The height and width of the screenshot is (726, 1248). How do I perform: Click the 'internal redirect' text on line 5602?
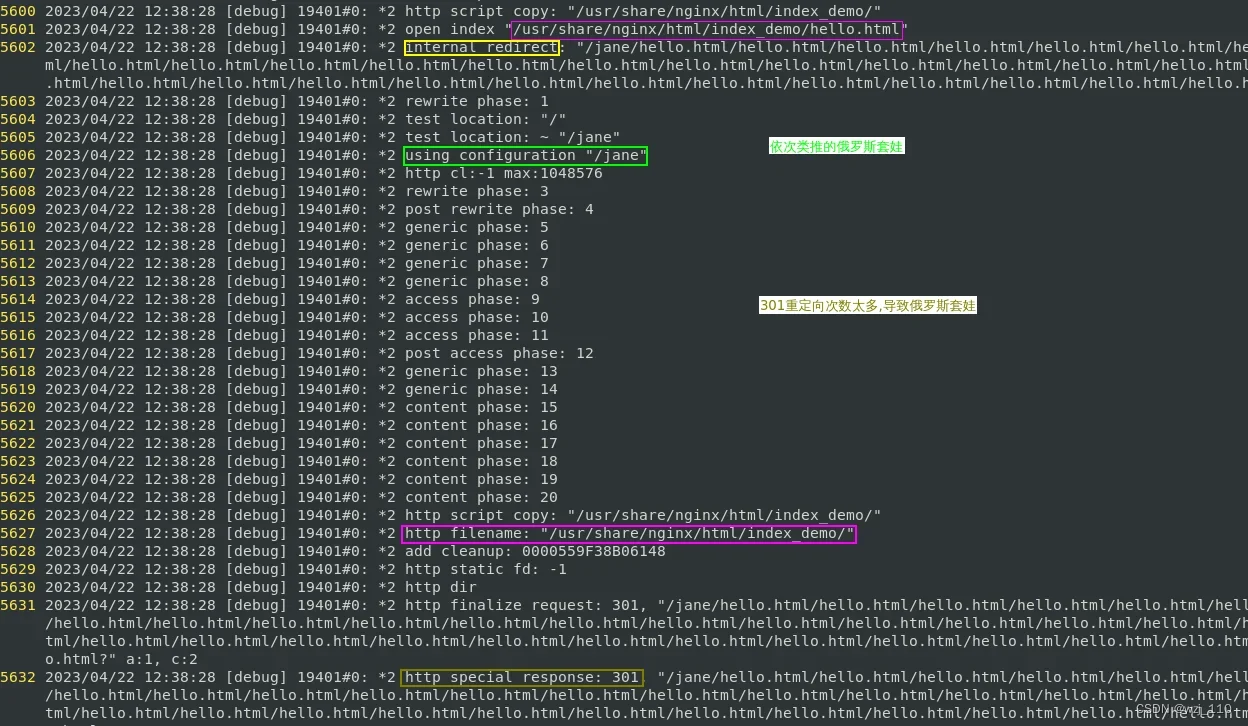(481, 47)
